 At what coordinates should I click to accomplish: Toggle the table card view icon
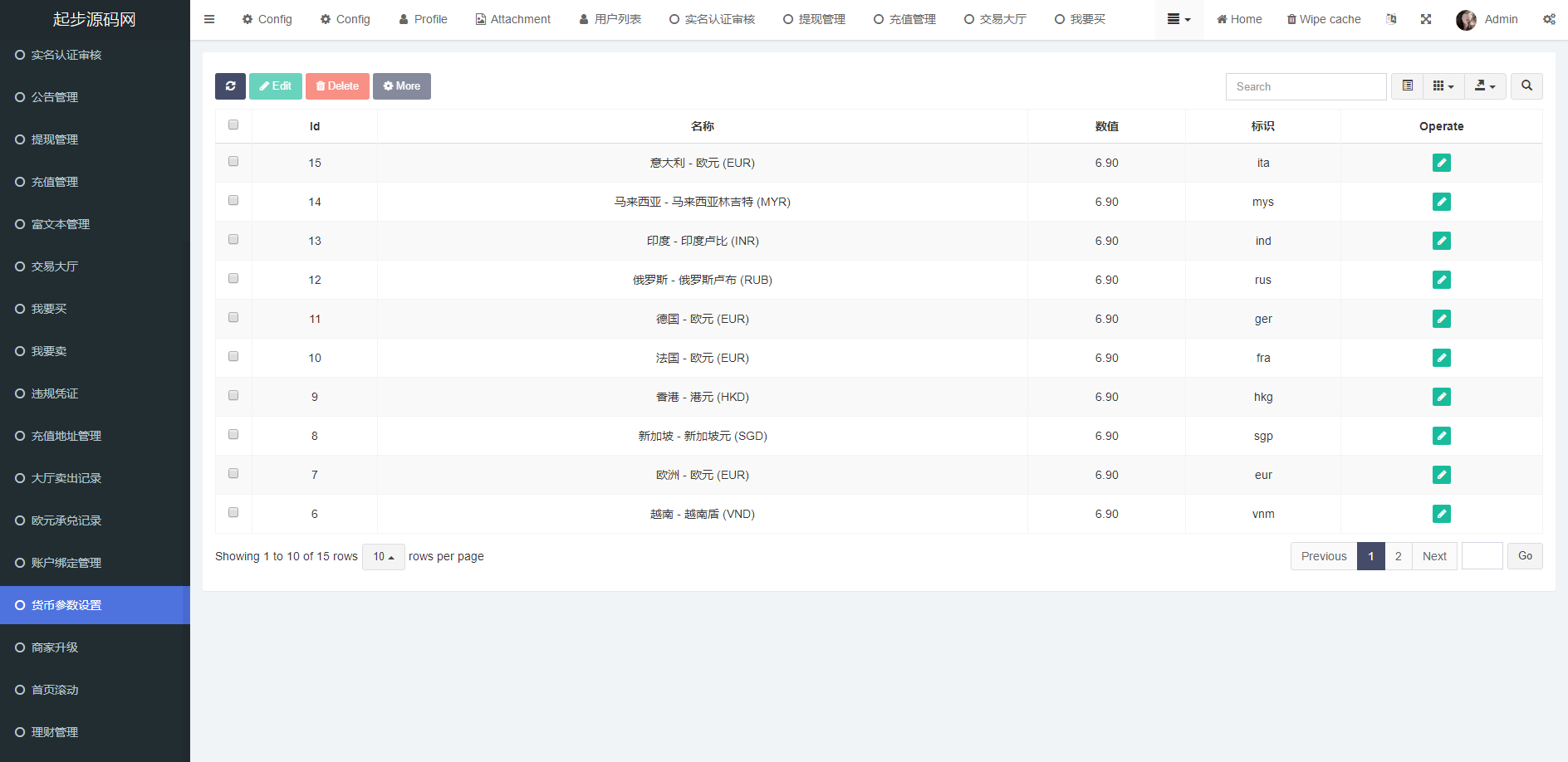pos(1408,86)
